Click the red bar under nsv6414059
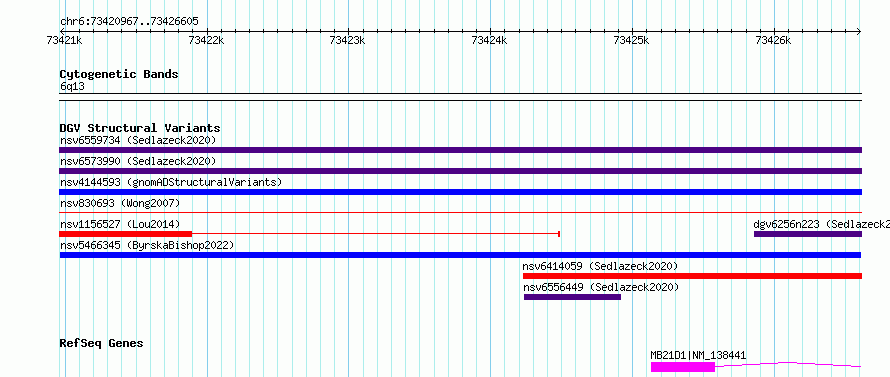Screen dimensions: 890x377 point(692,276)
